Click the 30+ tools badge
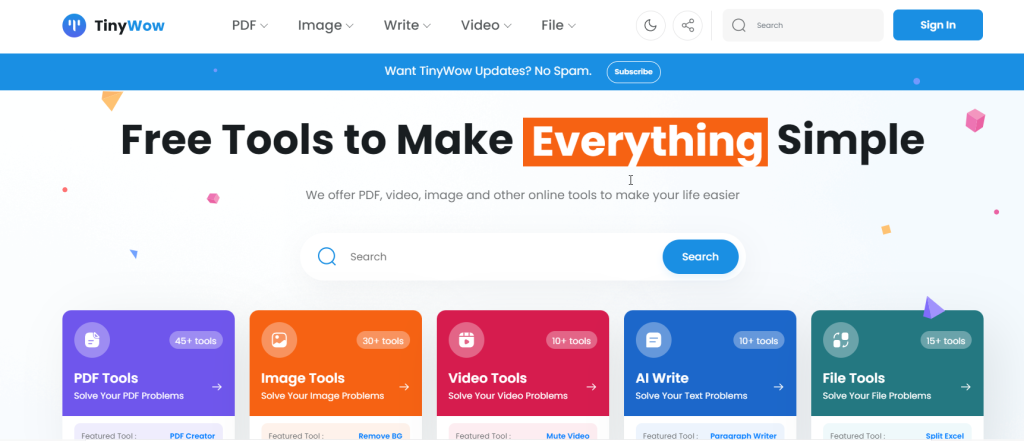The width and height of the screenshot is (1024, 441). point(383,340)
